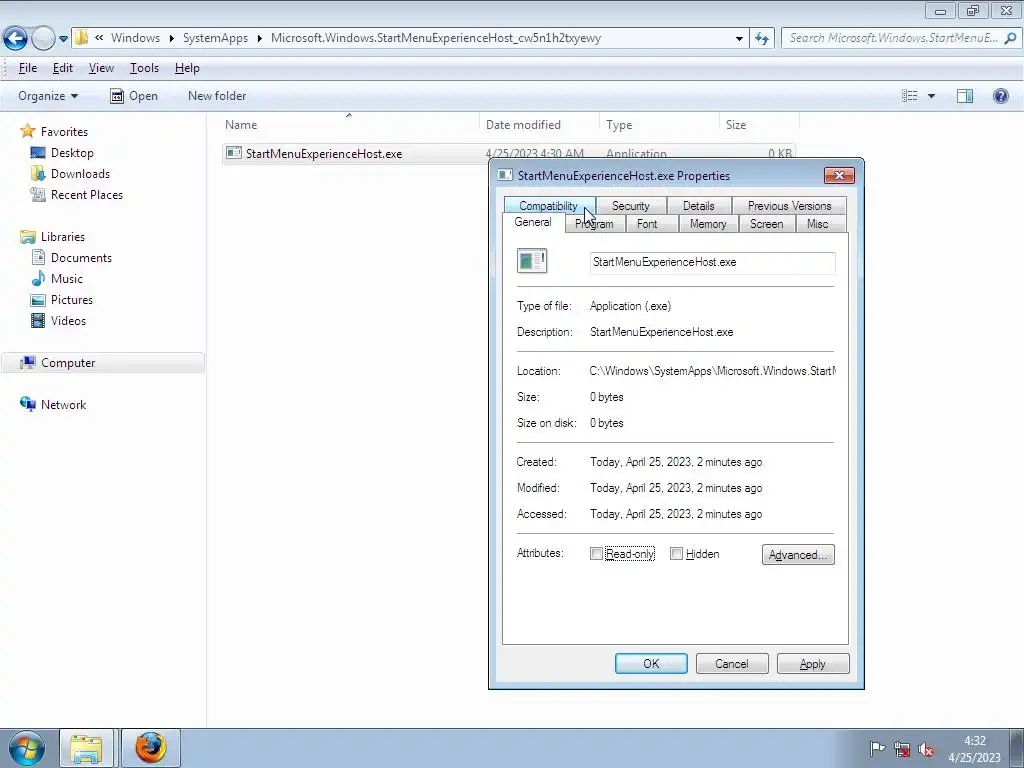Switch to the Misc tab
The height and width of the screenshot is (768, 1024).
pos(818,224)
